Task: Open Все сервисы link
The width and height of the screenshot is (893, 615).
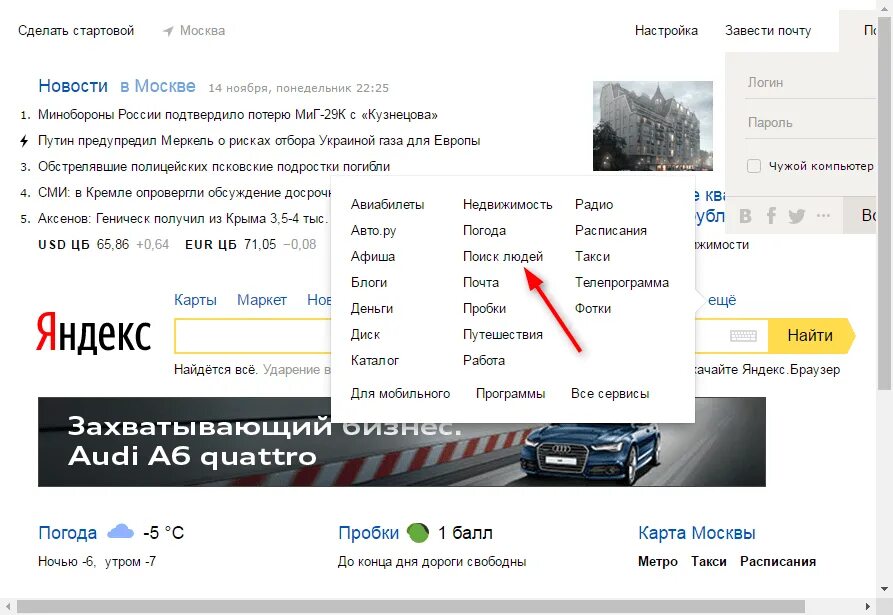Action: point(610,393)
